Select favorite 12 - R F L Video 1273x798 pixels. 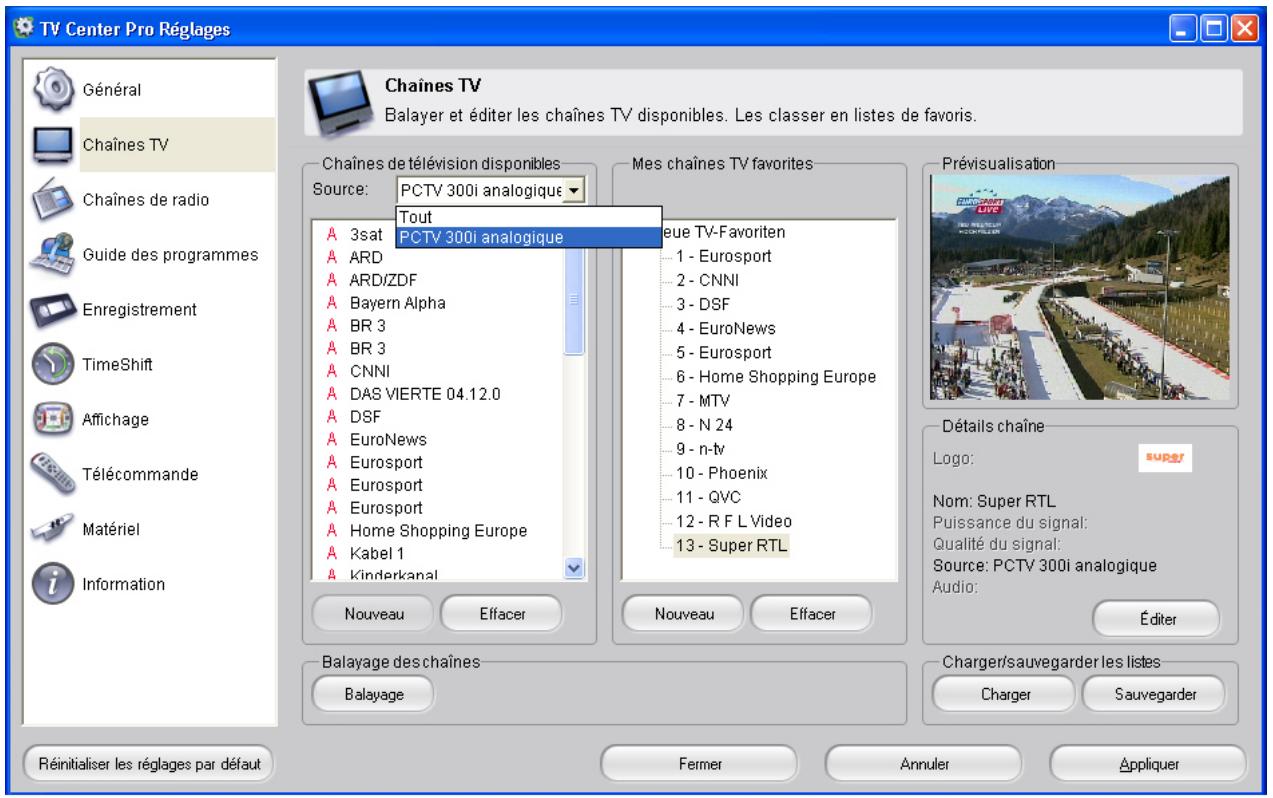[734, 521]
